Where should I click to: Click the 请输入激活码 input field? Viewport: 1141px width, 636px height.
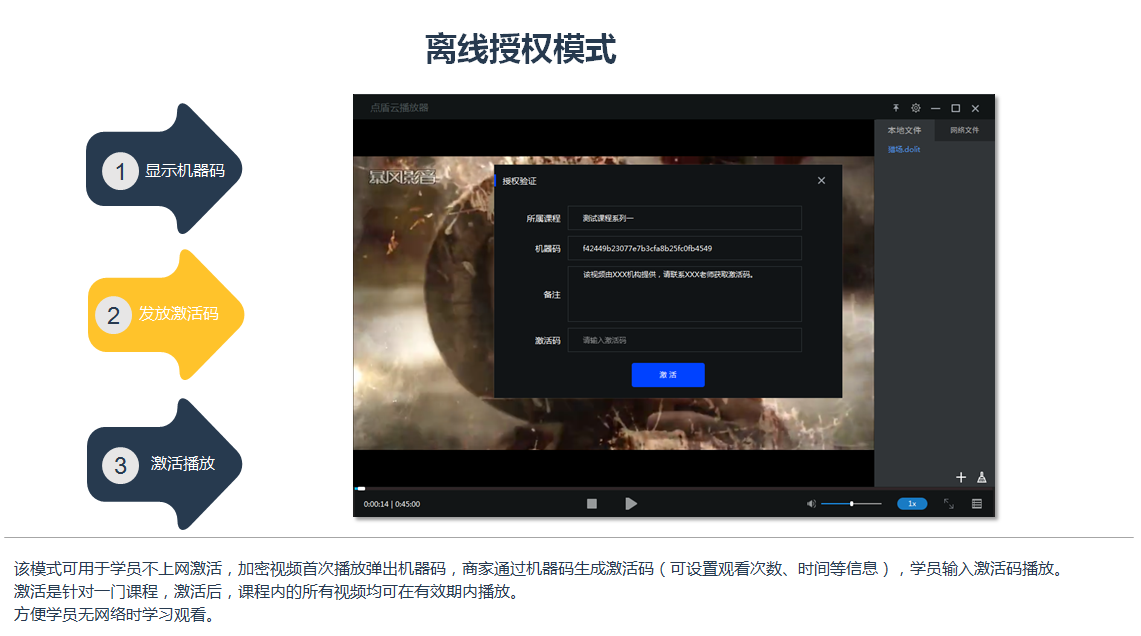pos(684,340)
